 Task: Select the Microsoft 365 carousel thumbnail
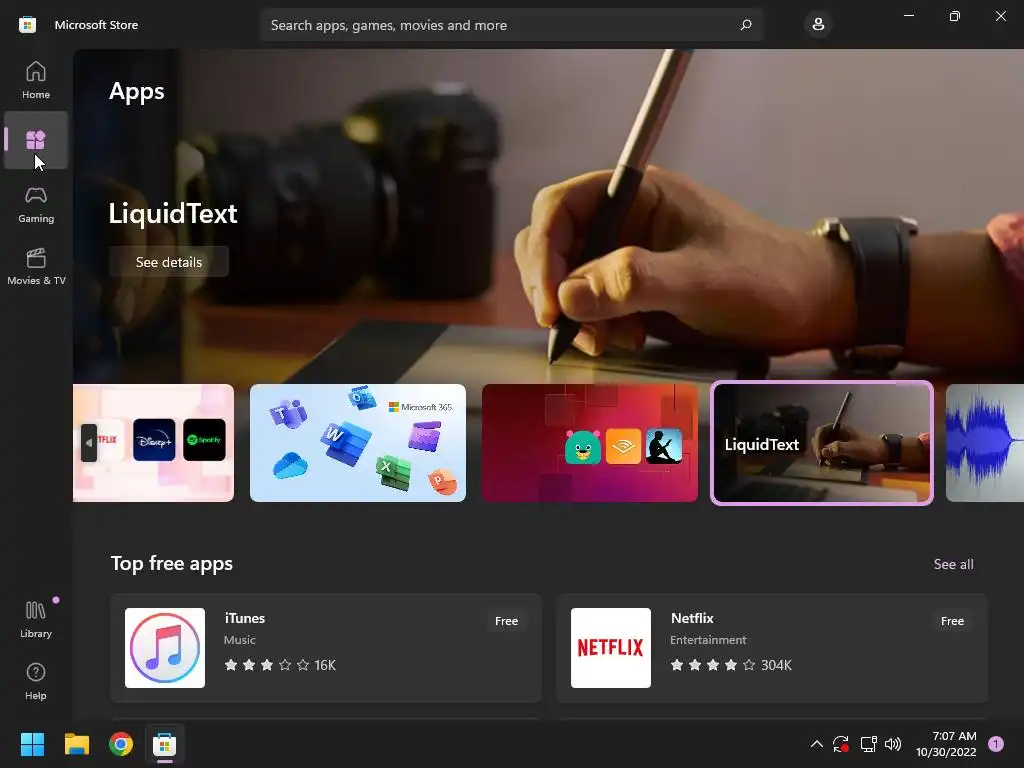tap(358, 443)
